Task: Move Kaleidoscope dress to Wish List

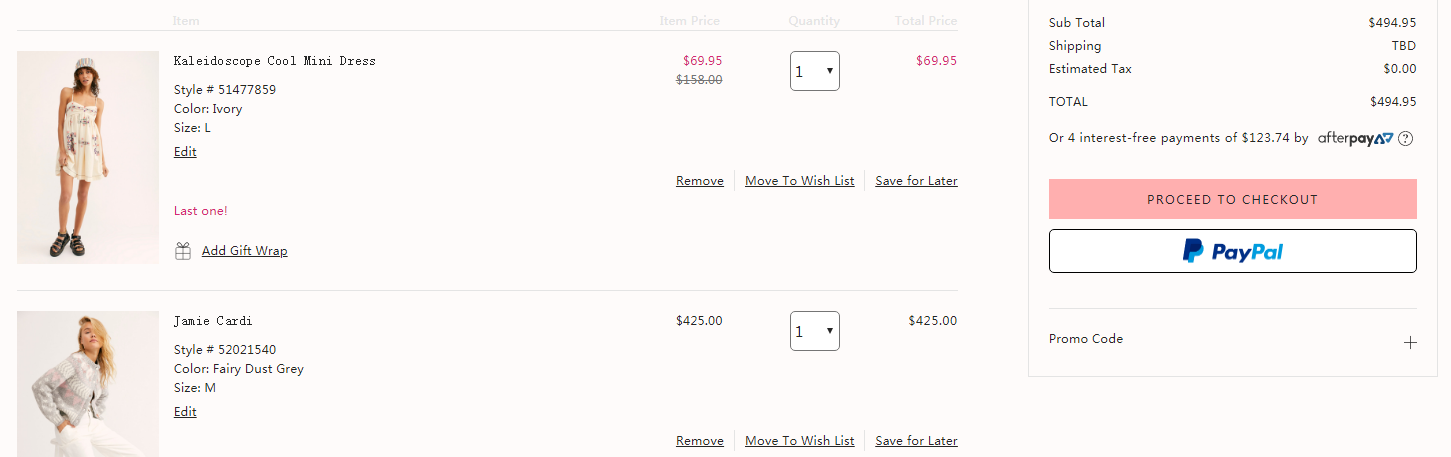Action: (x=800, y=181)
